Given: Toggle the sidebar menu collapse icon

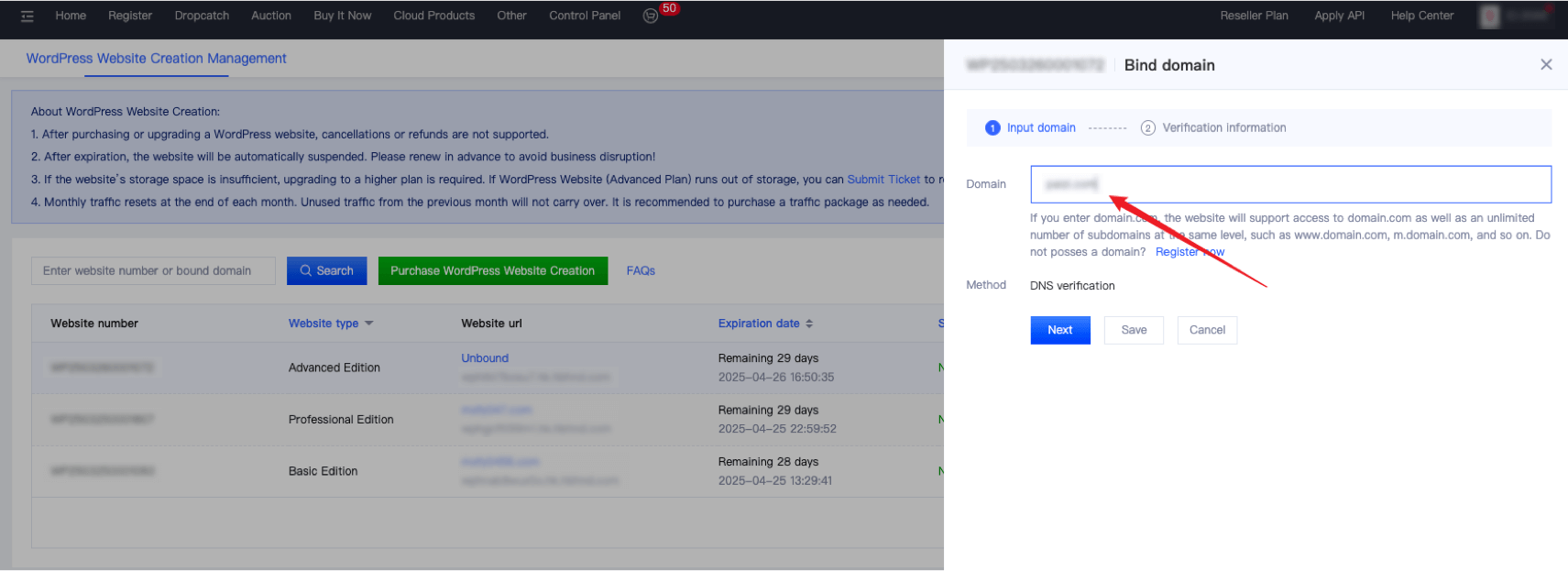Looking at the screenshot, I should (27, 16).
